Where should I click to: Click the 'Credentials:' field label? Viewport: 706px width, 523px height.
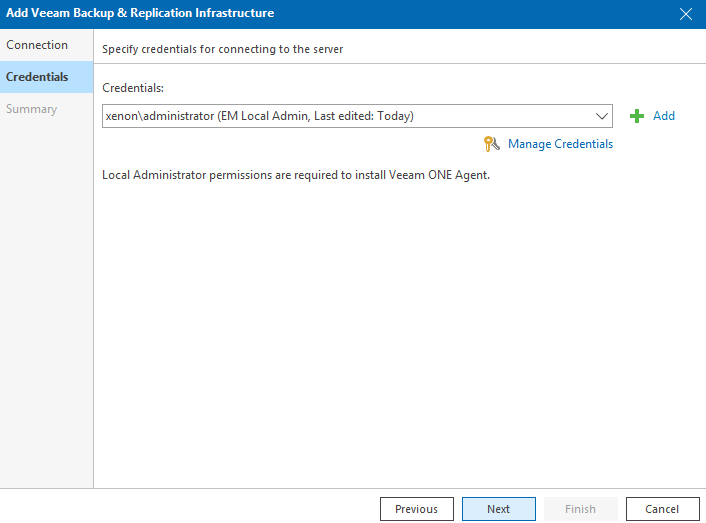pyautogui.click(x=133, y=88)
